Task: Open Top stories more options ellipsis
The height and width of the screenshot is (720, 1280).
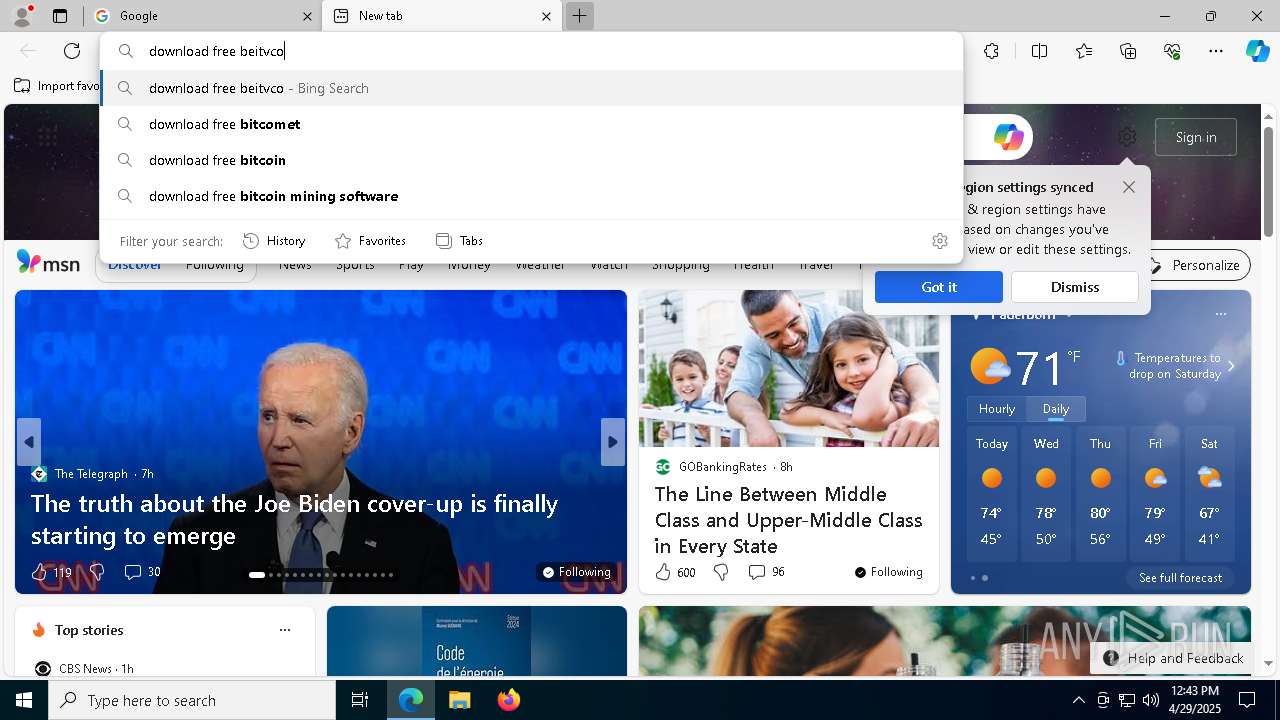Action: (x=285, y=630)
